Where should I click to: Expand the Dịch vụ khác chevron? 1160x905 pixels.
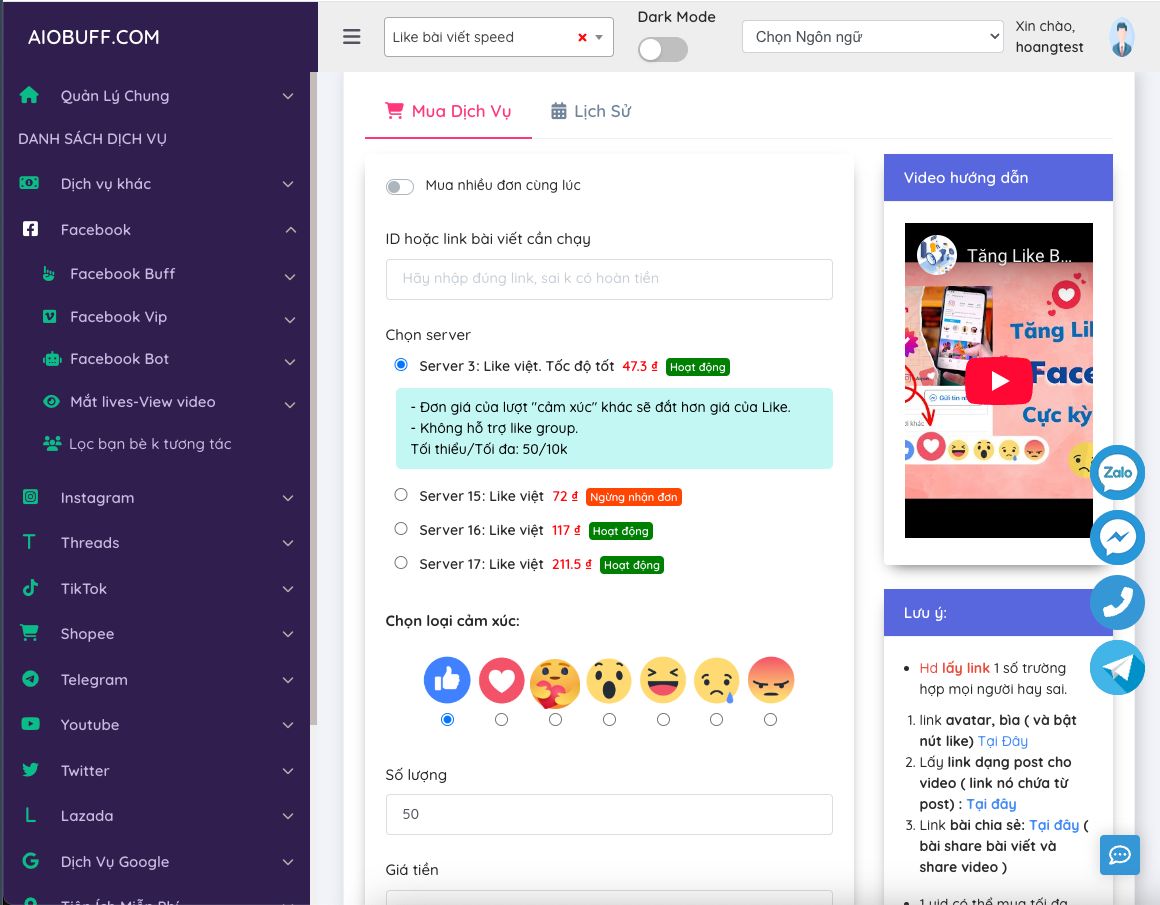pyautogui.click(x=288, y=184)
